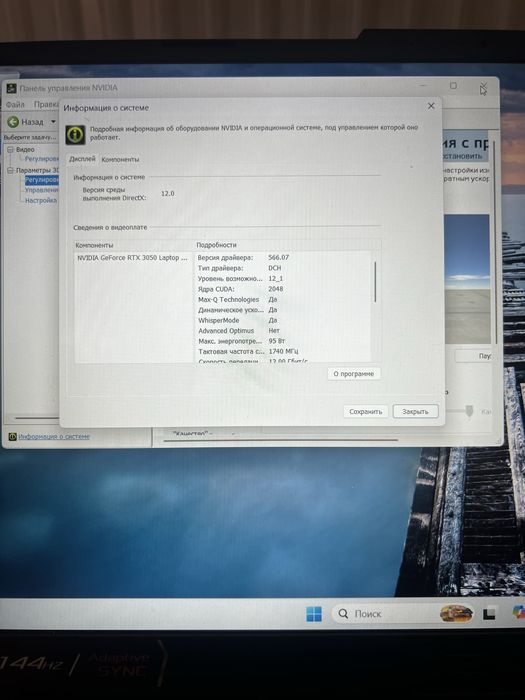Screen dimensions: 525x700
Task: Click the DirectX runtime version value 12.0
Action: (167, 193)
